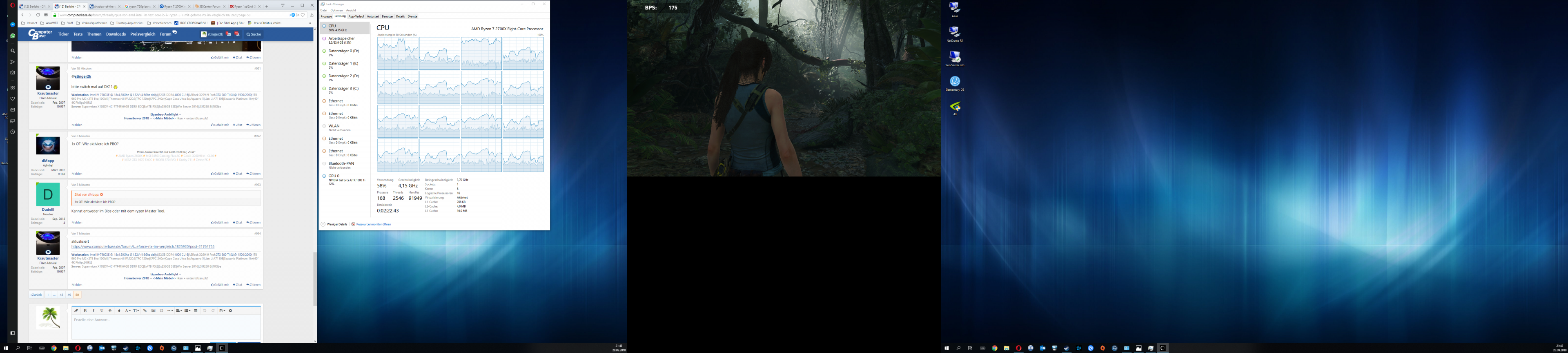Open the Opera tab menu dropdown
This screenshot has height=353, width=1568.
tap(283, 5)
